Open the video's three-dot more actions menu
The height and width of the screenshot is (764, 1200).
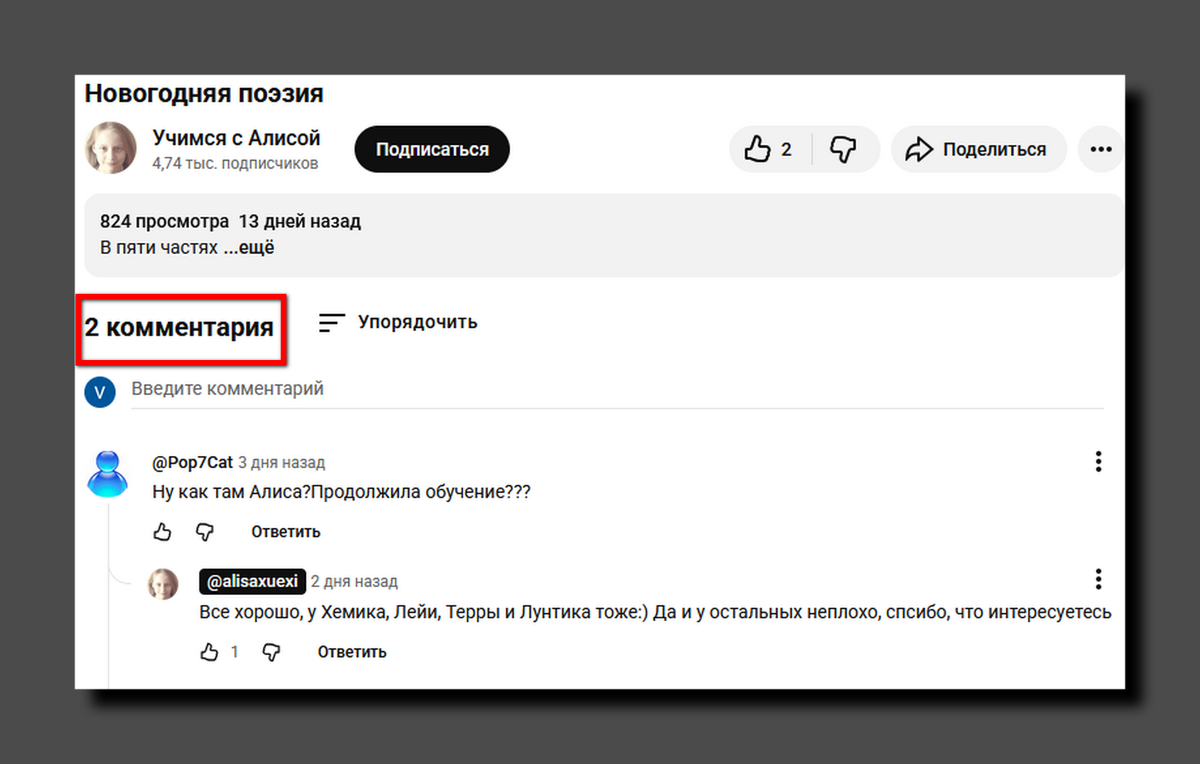[x=1100, y=150]
